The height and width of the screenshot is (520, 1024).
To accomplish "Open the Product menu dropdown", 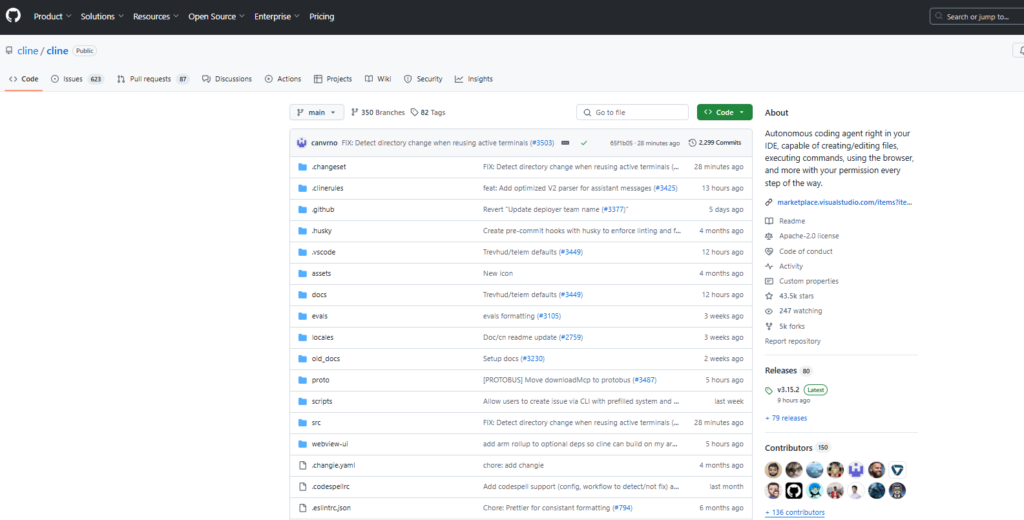I will (x=52, y=16).
